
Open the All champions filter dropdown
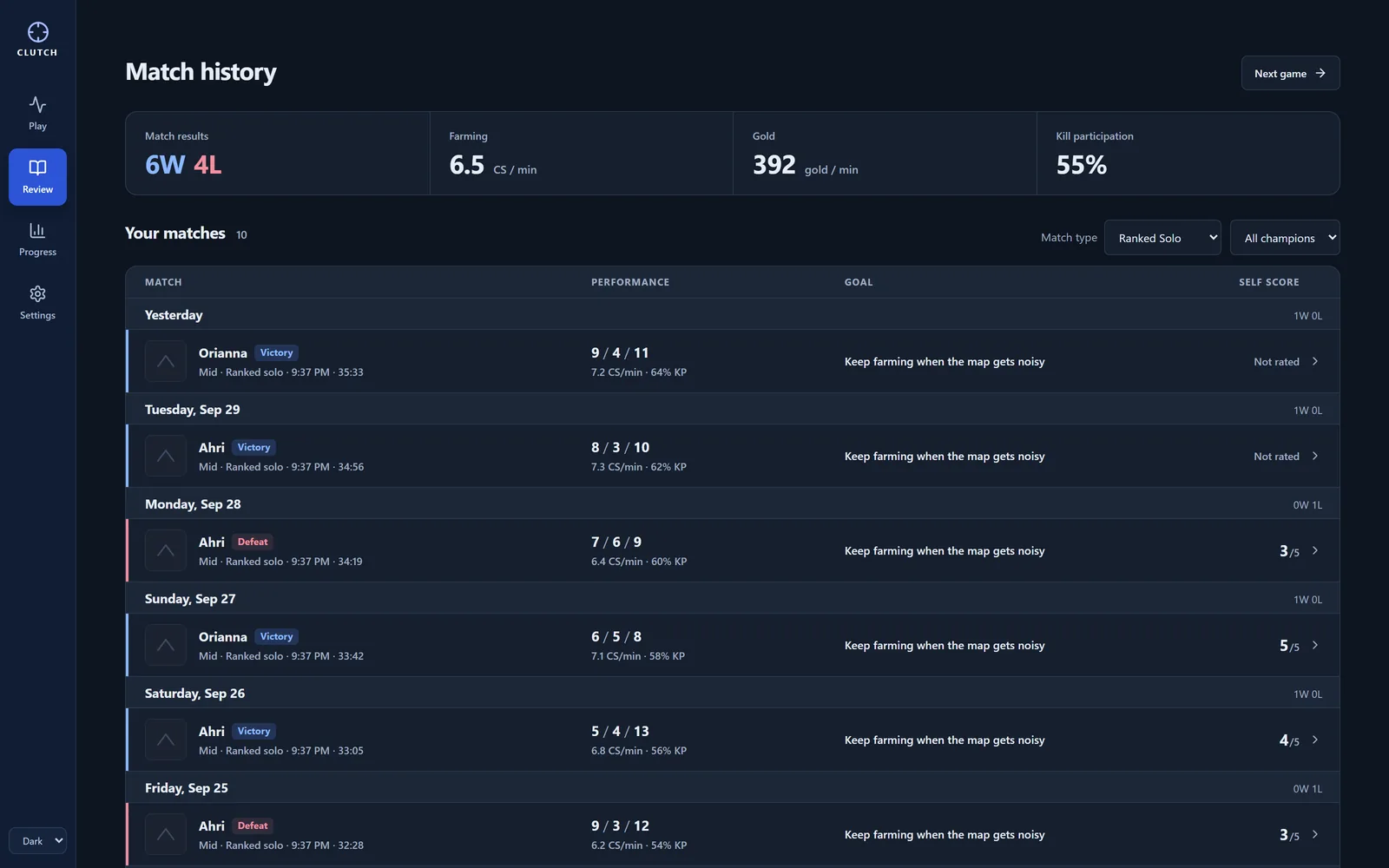[1285, 238]
